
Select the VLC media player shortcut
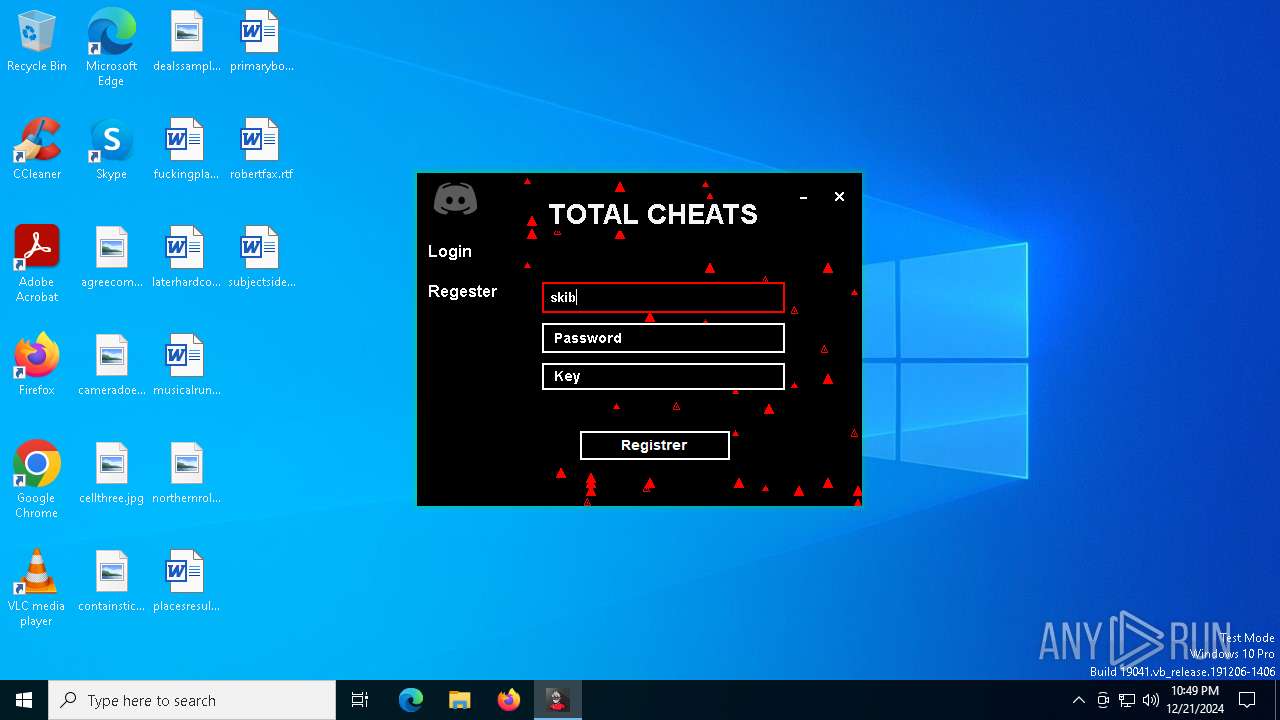[37, 587]
